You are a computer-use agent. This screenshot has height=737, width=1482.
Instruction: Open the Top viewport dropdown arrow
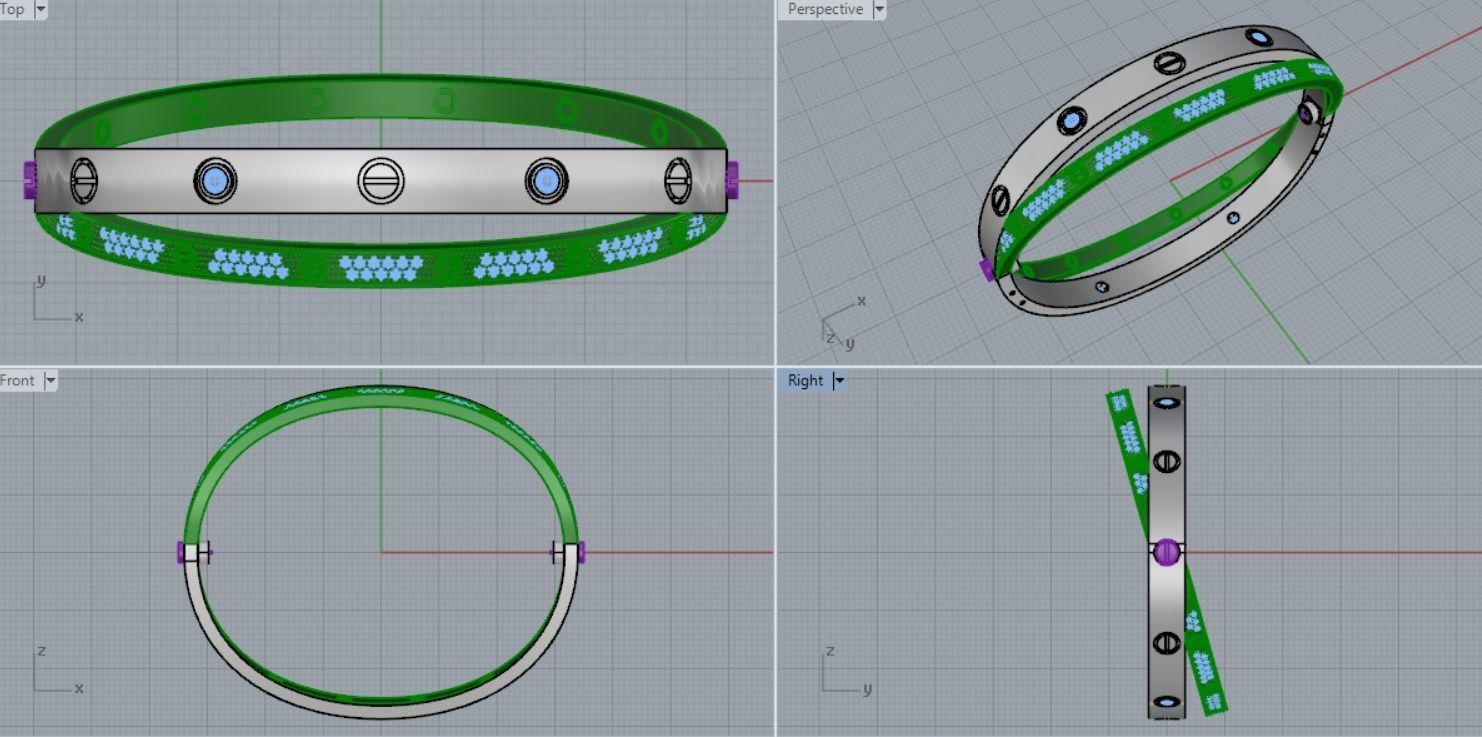click(x=40, y=9)
